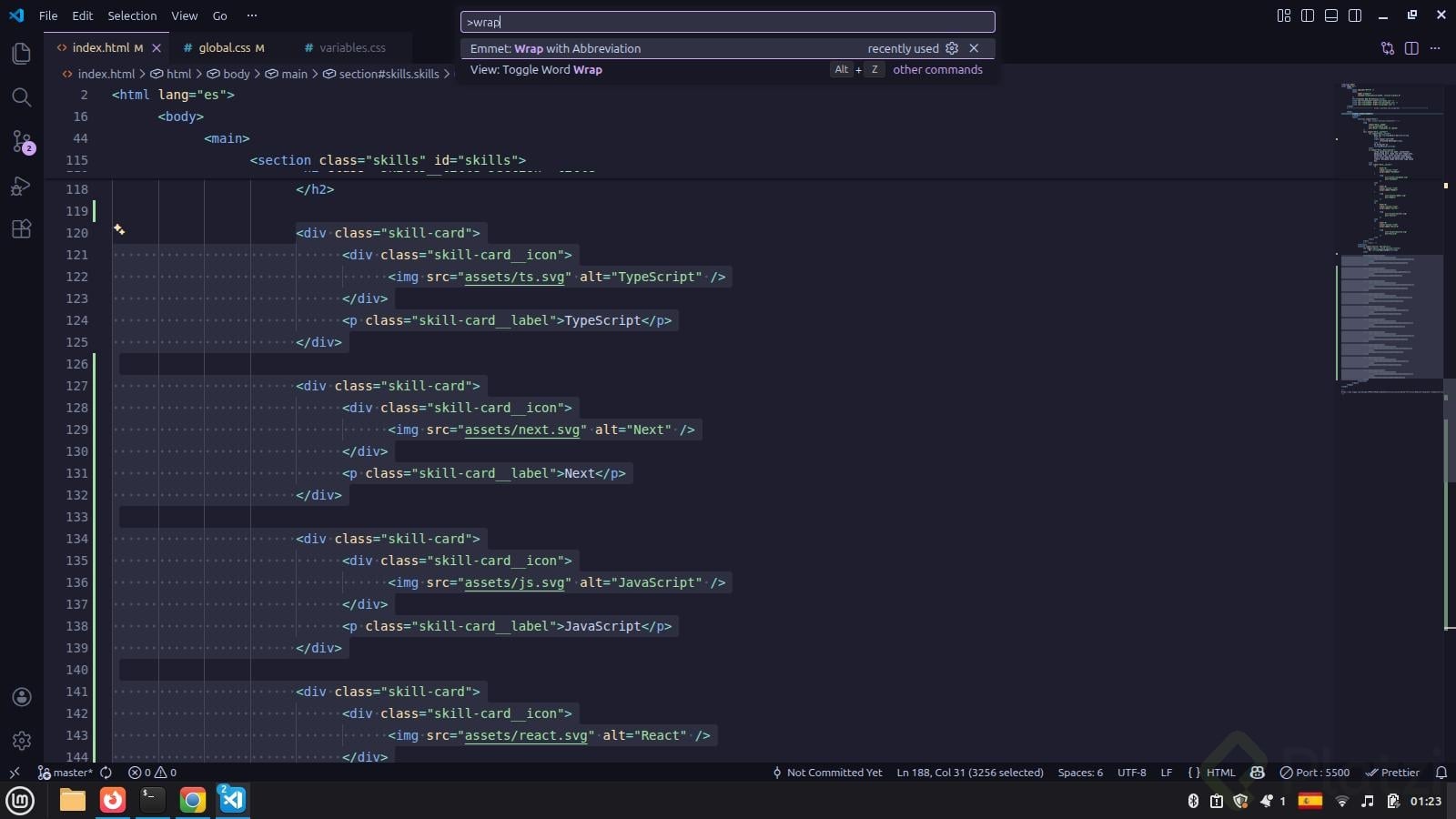The width and height of the screenshot is (1456, 819).
Task: Click the Port: 5500 Live Server button
Action: [1315, 773]
